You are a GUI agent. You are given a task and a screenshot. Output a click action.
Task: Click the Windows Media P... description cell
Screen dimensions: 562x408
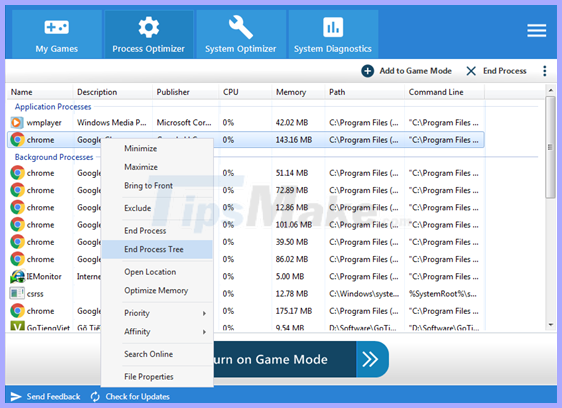112,123
